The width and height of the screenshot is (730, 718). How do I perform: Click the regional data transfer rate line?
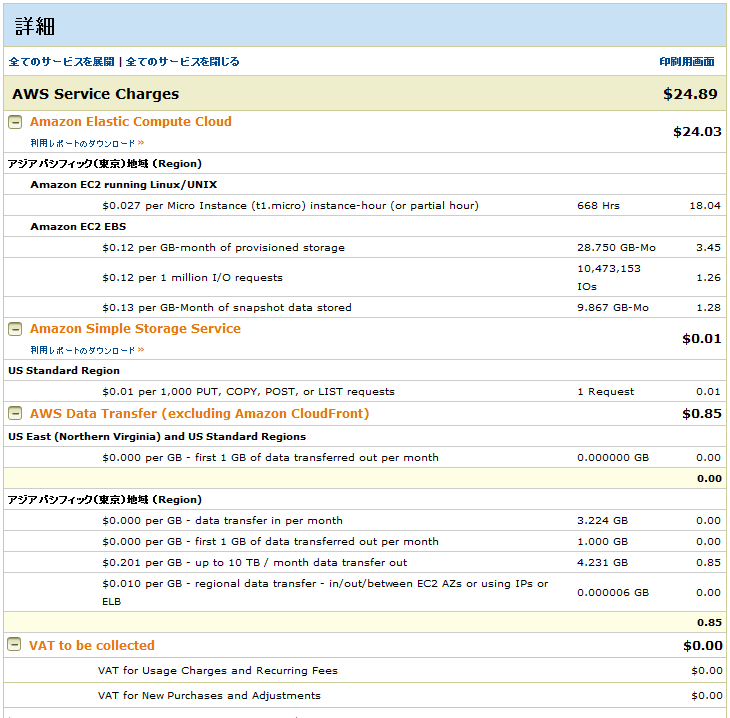pos(325,592)
